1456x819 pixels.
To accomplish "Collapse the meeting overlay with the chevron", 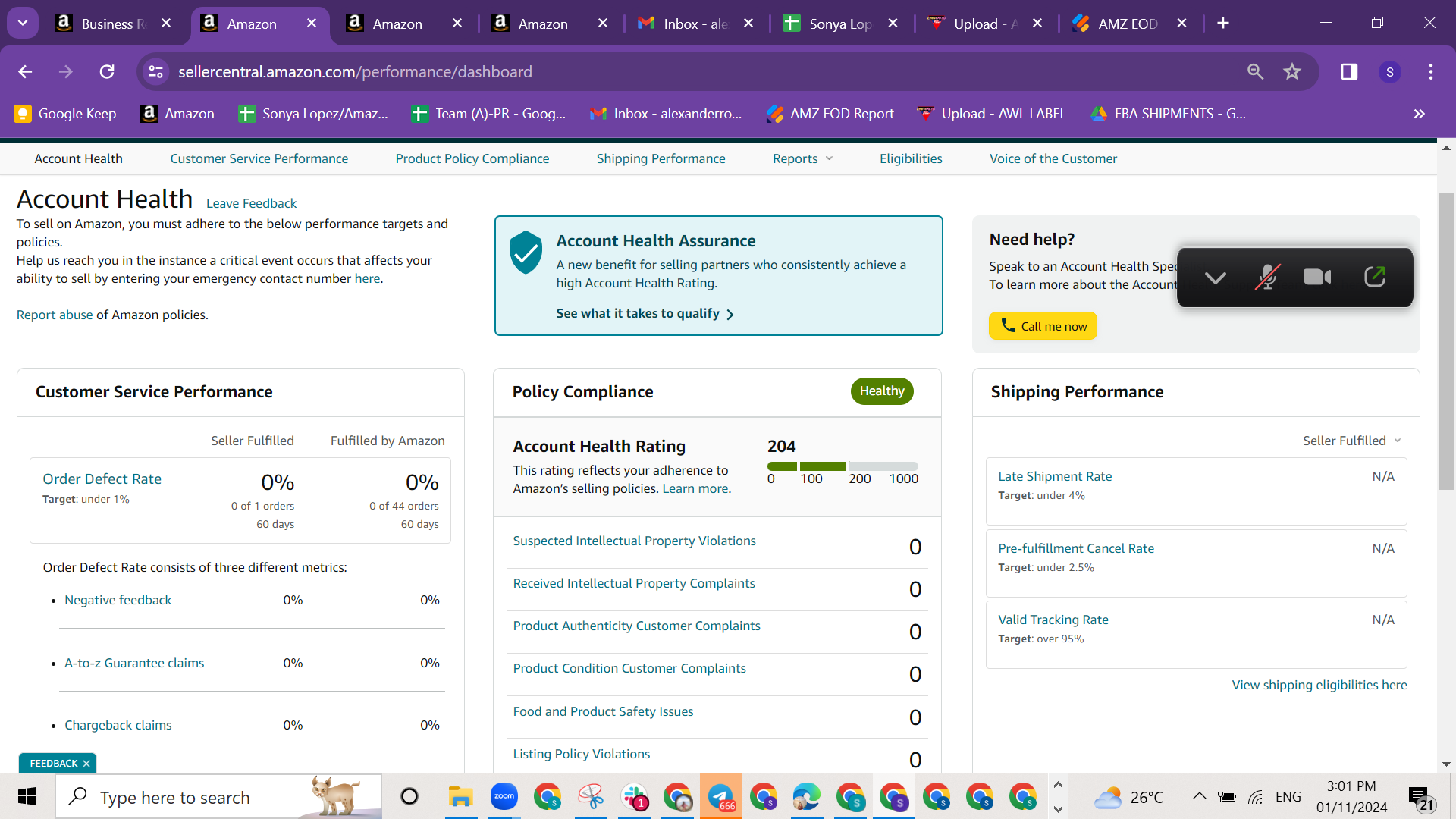I will [1216, 278].
